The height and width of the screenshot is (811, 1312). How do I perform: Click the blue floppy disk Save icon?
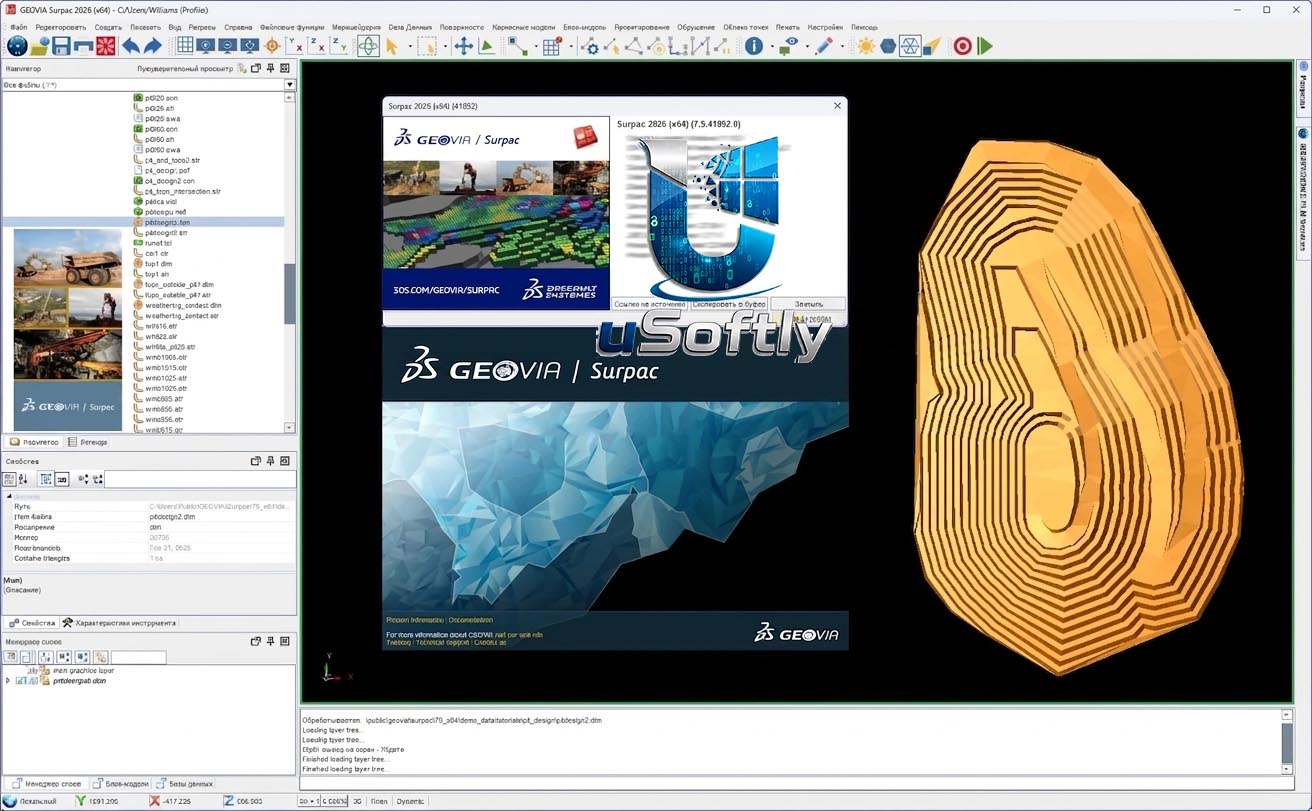click(x=61, y=46)
